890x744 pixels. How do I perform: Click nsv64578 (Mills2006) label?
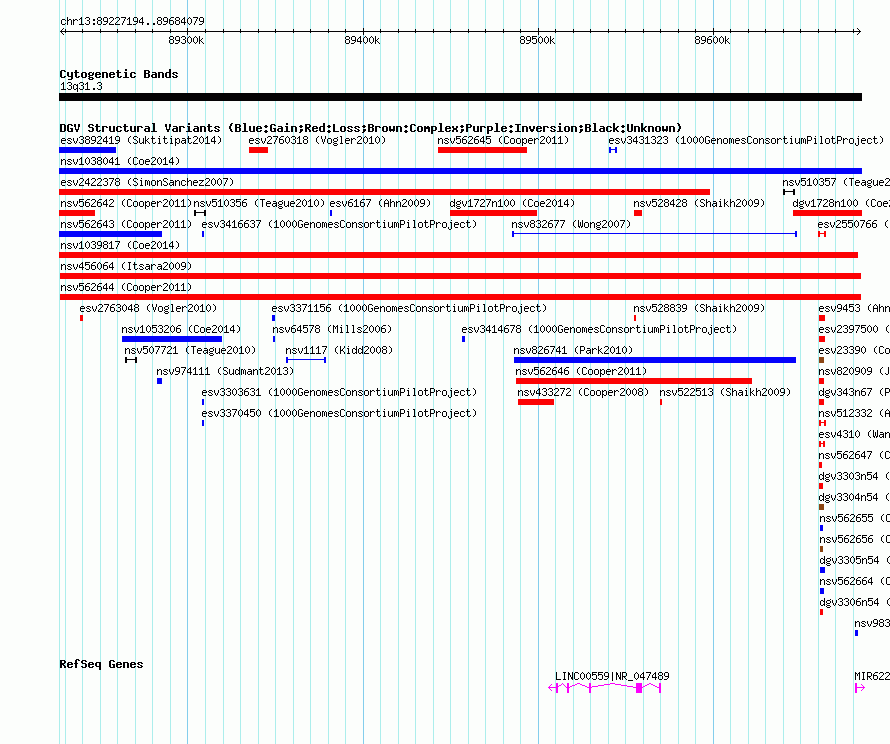332,329
